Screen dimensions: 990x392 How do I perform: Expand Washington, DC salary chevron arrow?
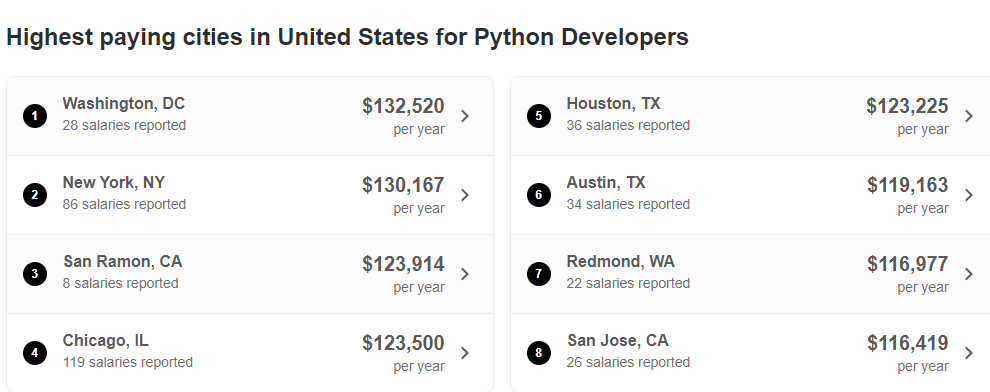[465, 116]
